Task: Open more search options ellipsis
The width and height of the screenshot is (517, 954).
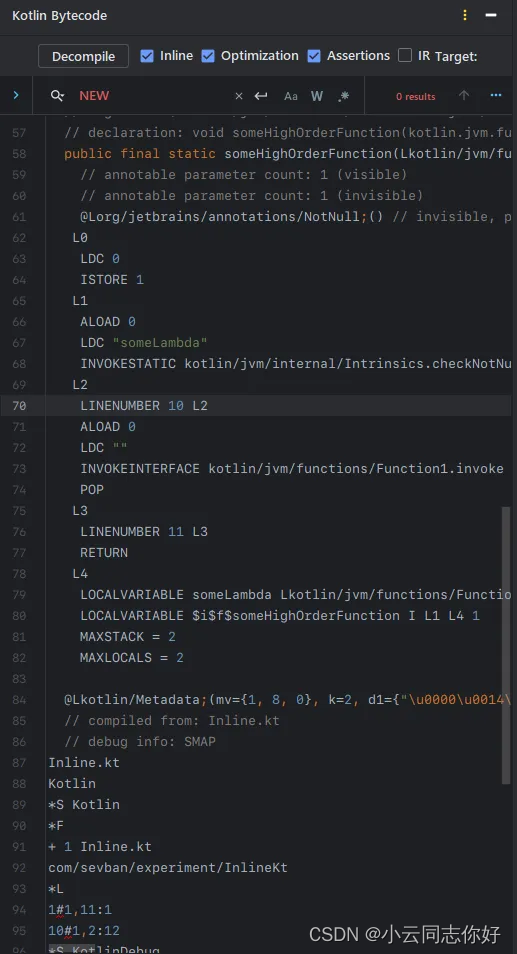Action: (x=496, y=96)
